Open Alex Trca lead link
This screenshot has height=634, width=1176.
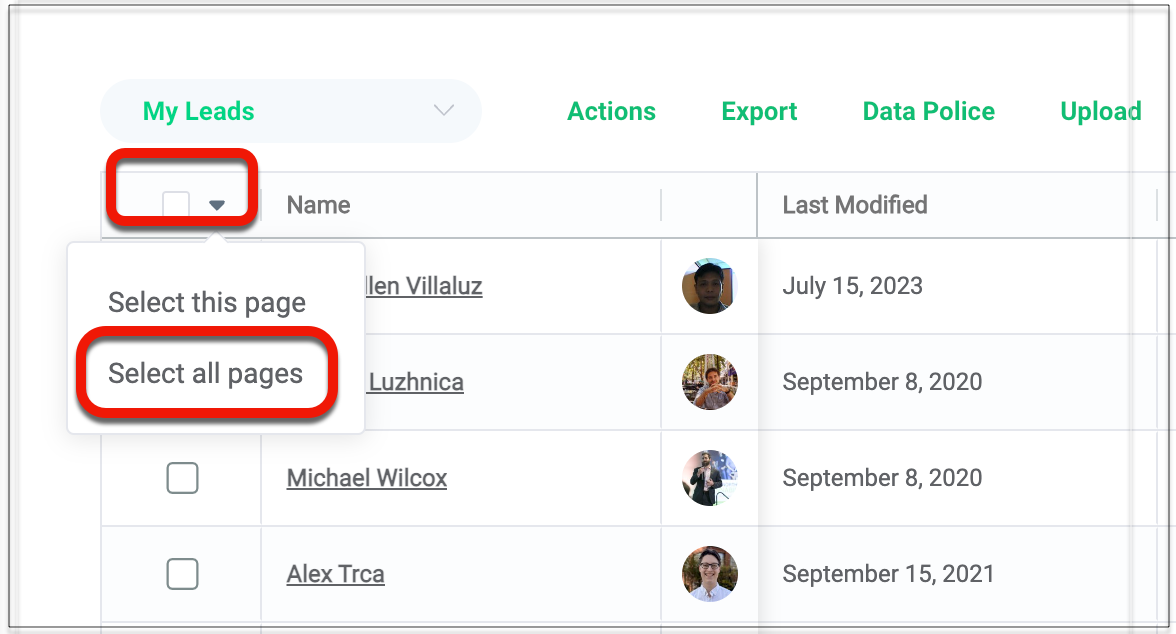point(335,574)
